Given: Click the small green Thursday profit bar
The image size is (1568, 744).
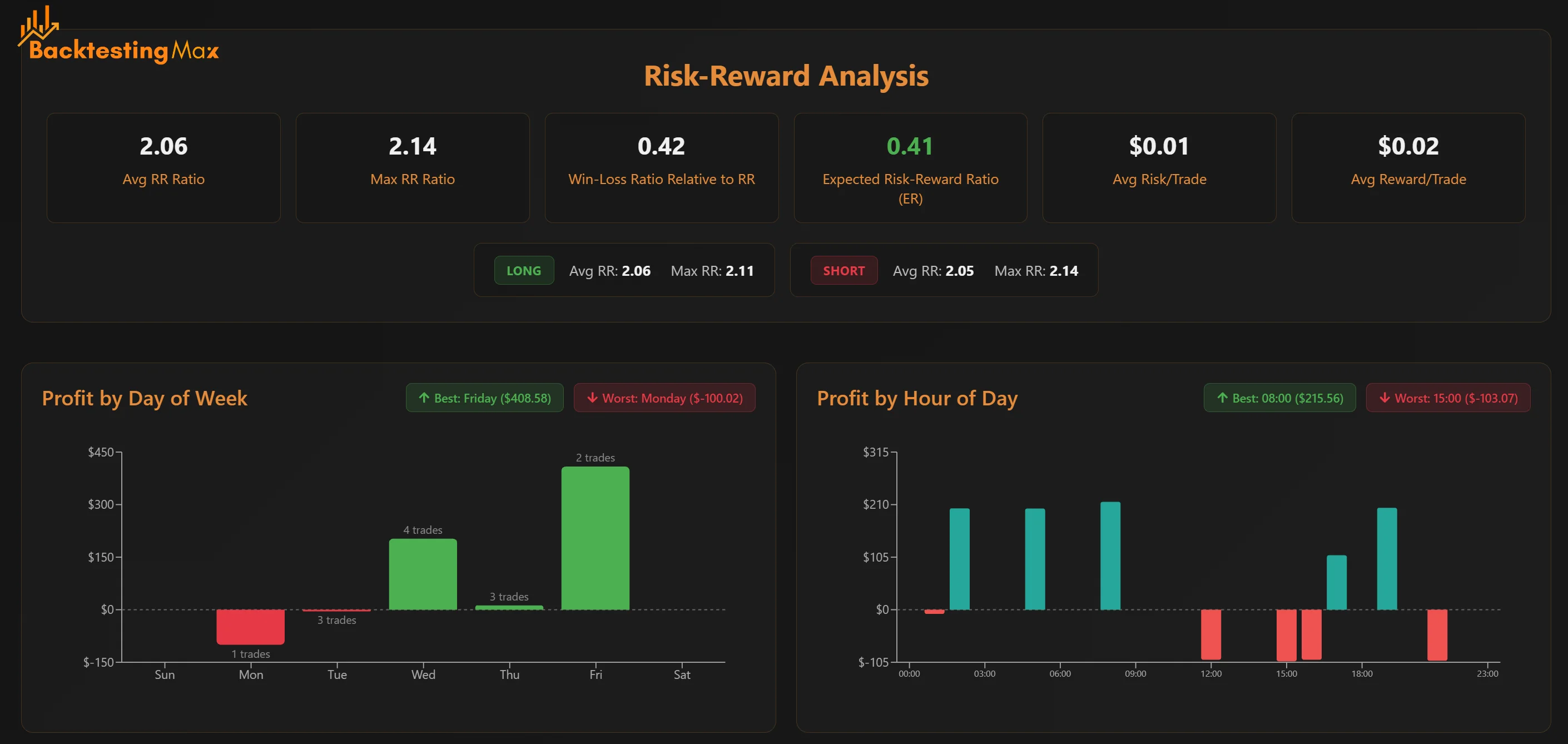Looking at the screenshot, I should click(x=509, y=608).
